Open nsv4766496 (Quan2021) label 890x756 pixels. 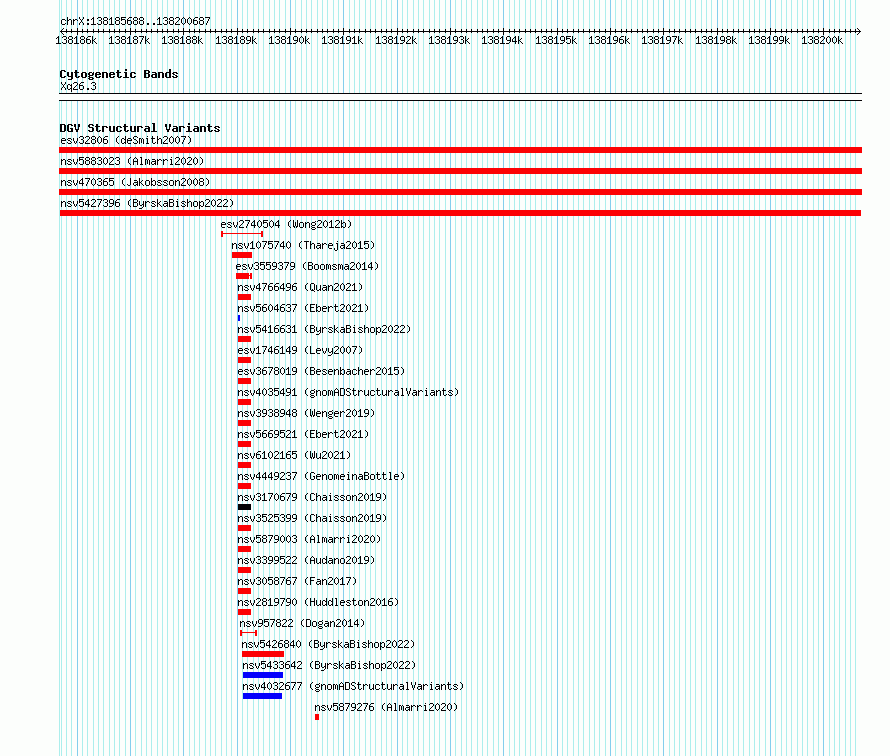pos(300,287)
